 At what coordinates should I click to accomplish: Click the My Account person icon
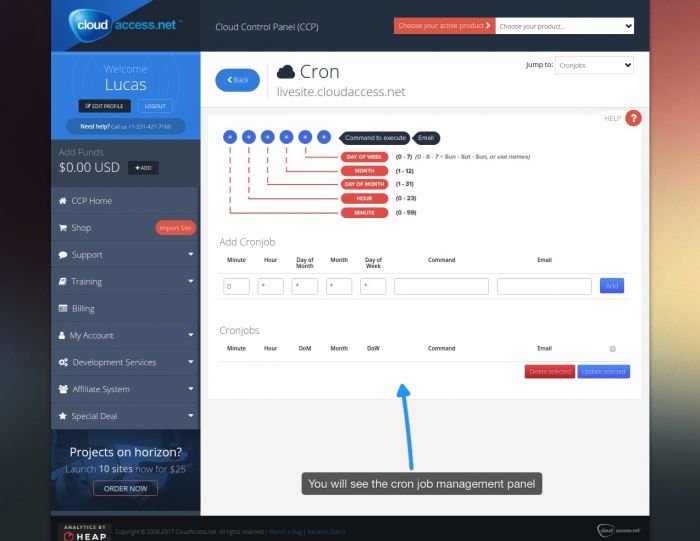tap(62, 335)
